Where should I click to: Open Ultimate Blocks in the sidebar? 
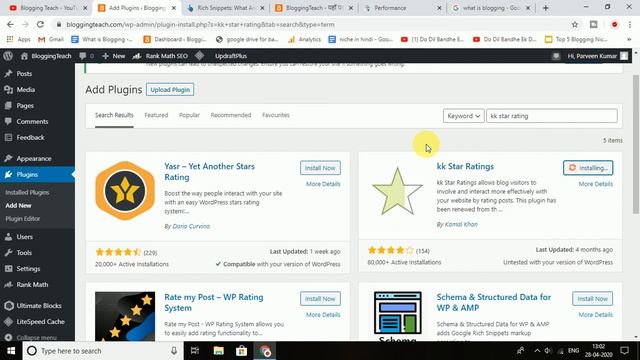pyautogui.click(x=39, y=306)
